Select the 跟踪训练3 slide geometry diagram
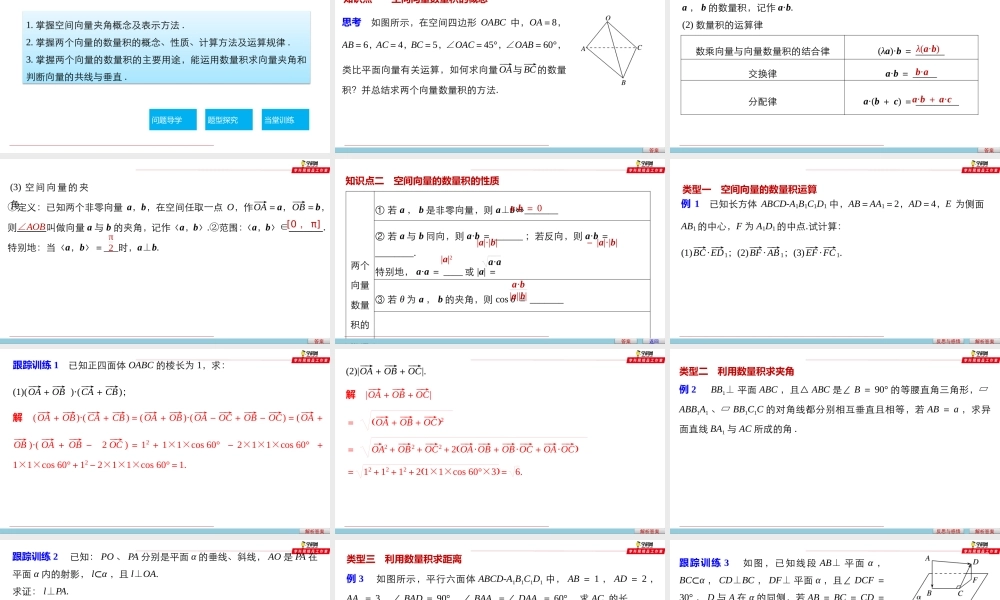This screenshot has height=600, width=1000. [949, 576]
